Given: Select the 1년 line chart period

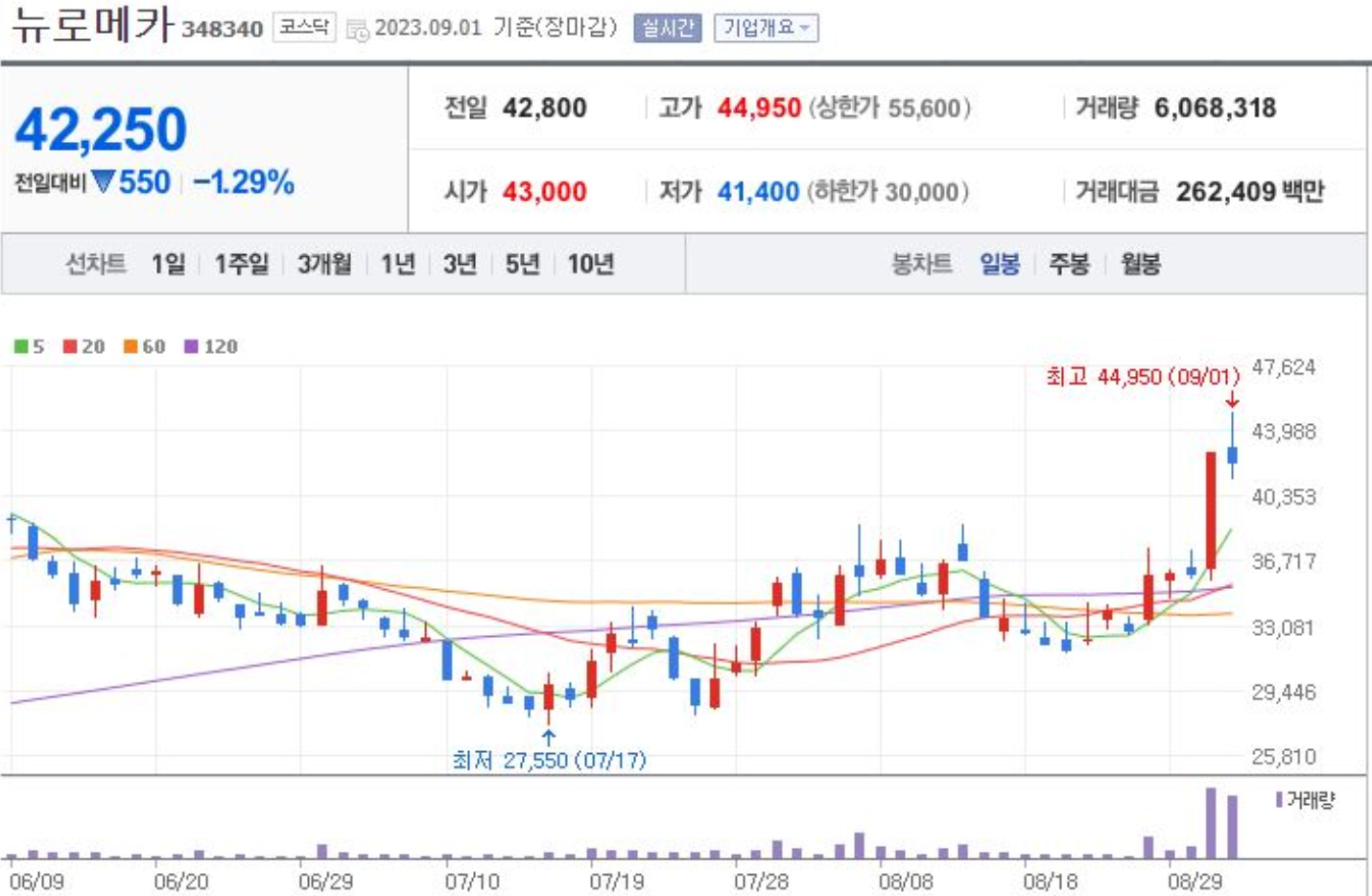Looking at the screenshot, I should click(x=398, y=264).
